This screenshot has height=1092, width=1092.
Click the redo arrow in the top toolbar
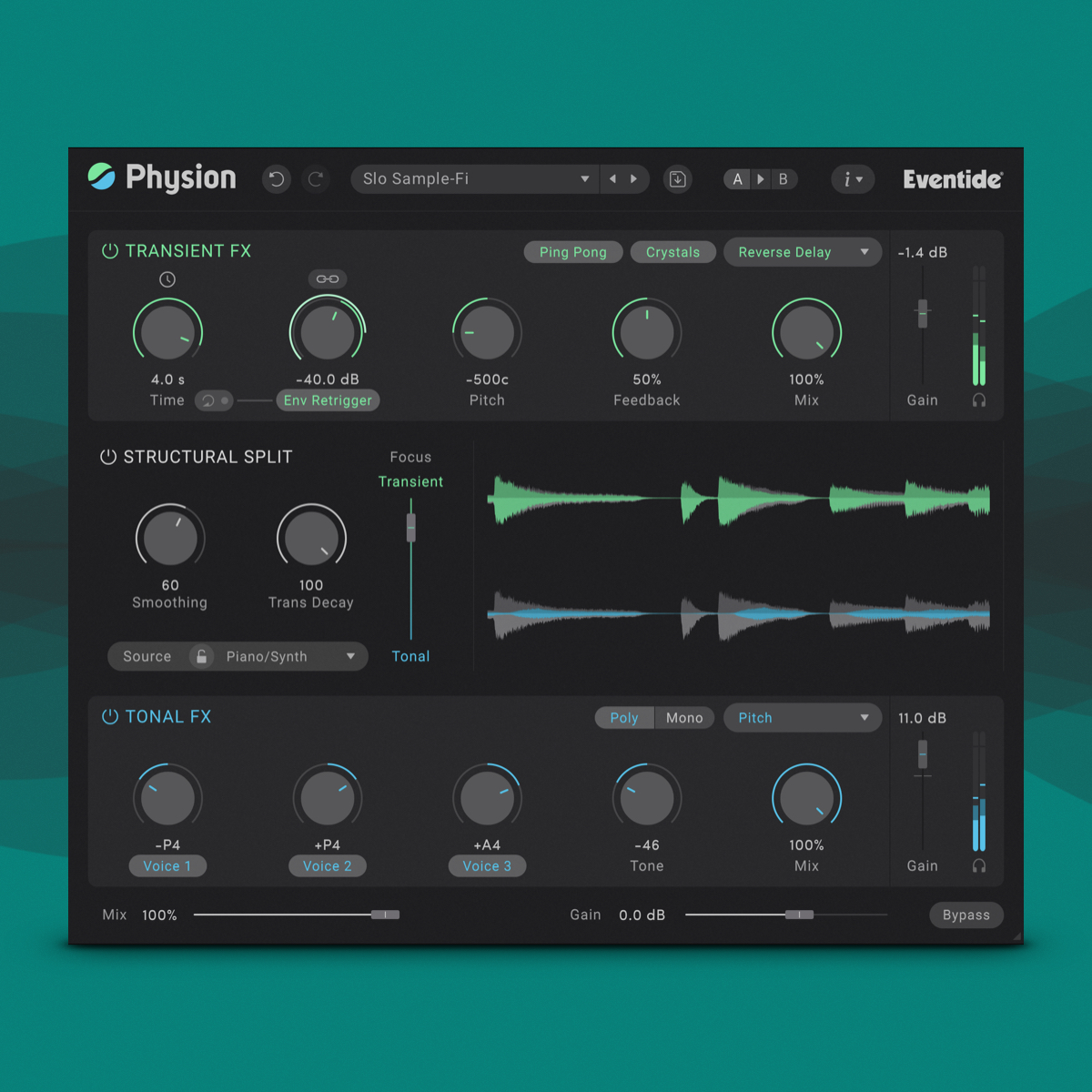click(316, 179)
